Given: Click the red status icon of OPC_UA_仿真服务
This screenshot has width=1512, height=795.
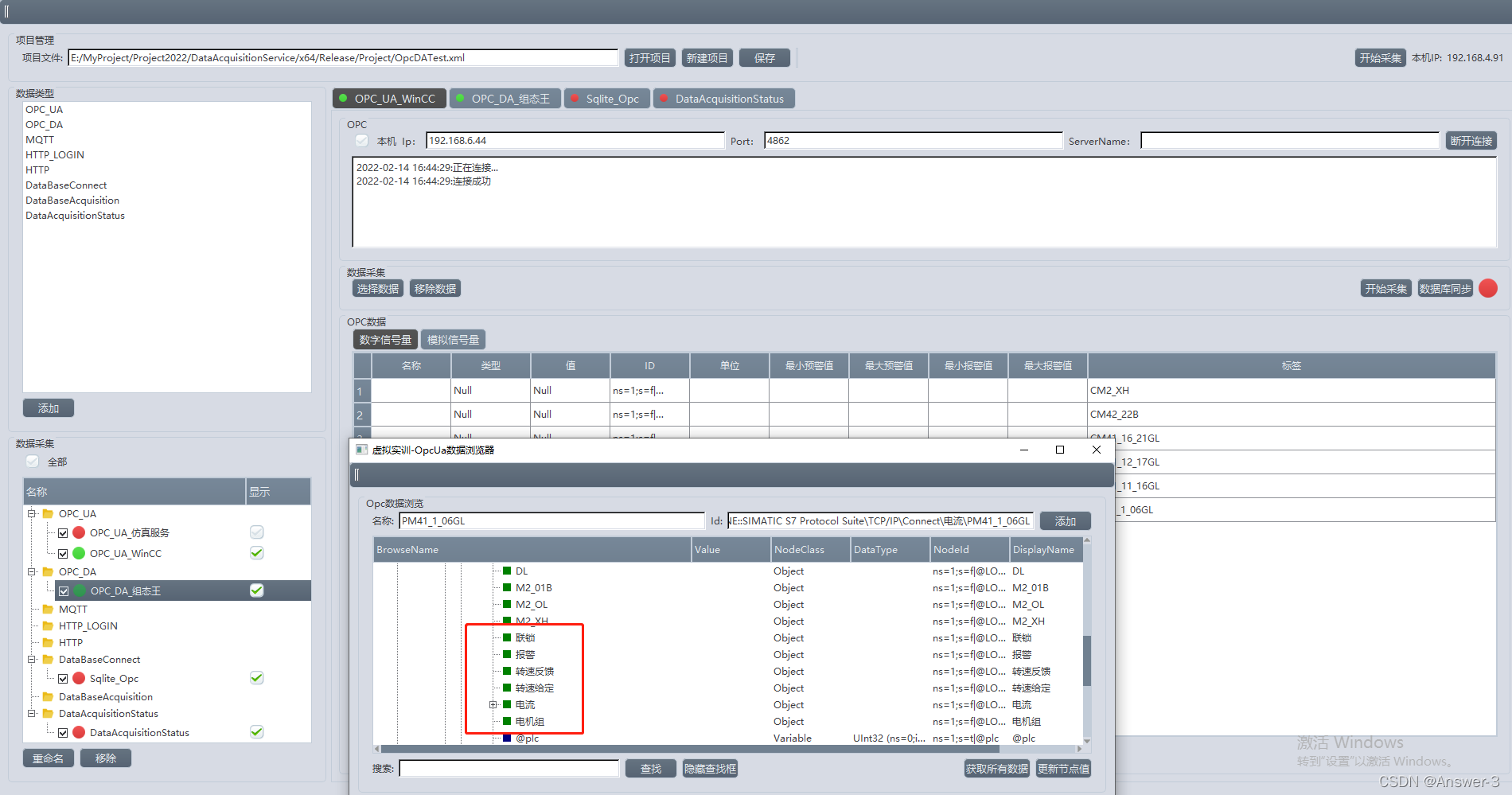Looking at the screenshot, I should [79, 532].
